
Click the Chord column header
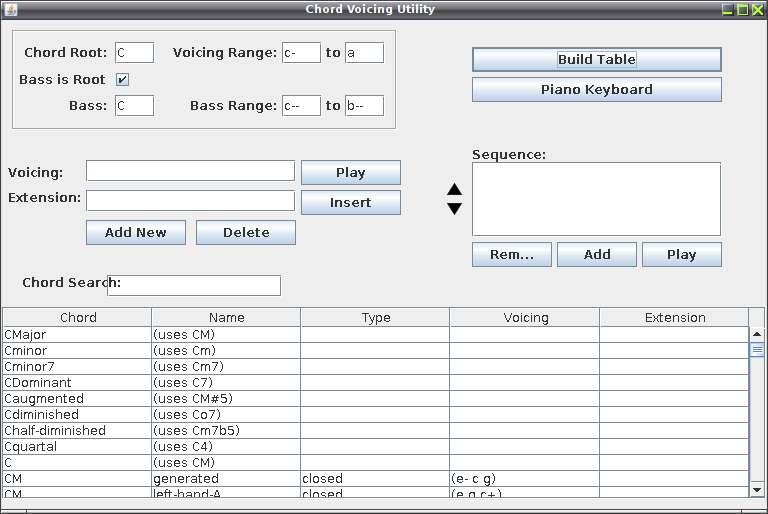tap(78, 318)
